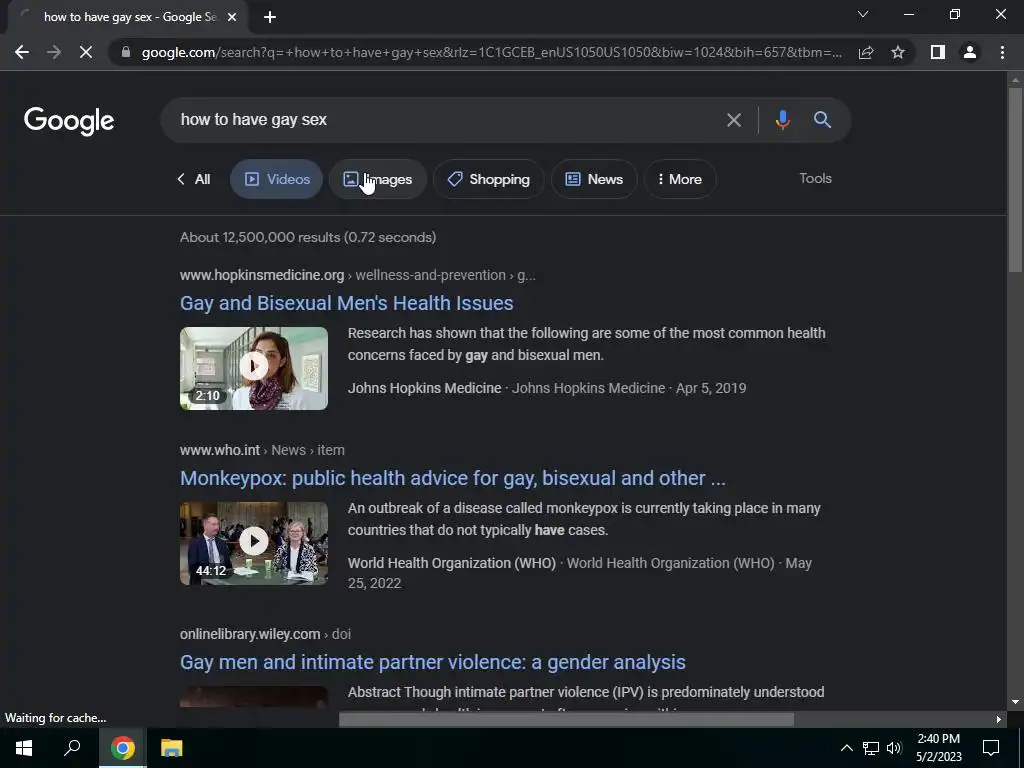Open the volume control tray icon
Screen dimensions: 1024x768
click(894, 748)
